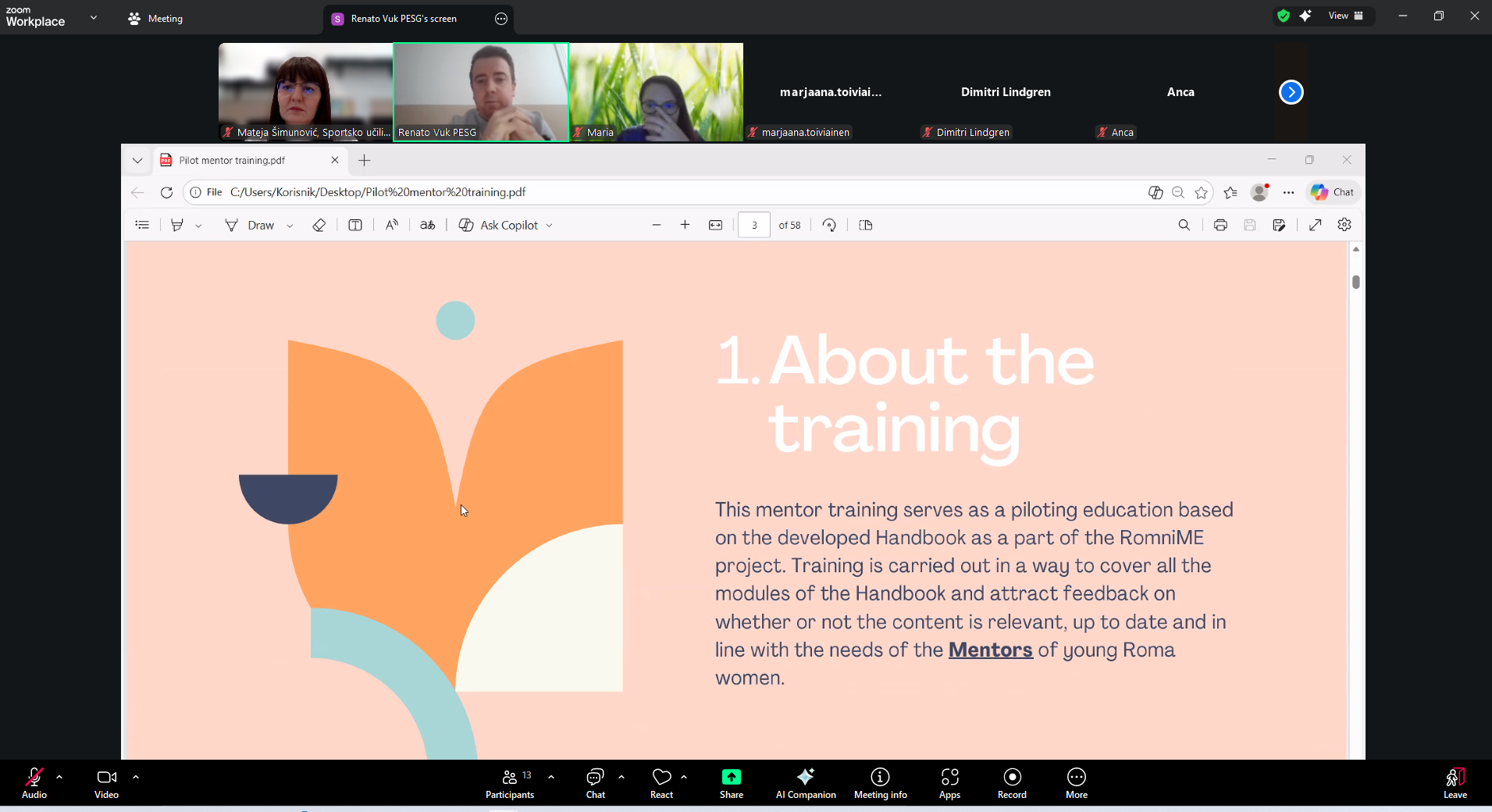Open the Ask Copilot dropdown
The width and height of the screenshot is (1492, 812).
point(551,225)
